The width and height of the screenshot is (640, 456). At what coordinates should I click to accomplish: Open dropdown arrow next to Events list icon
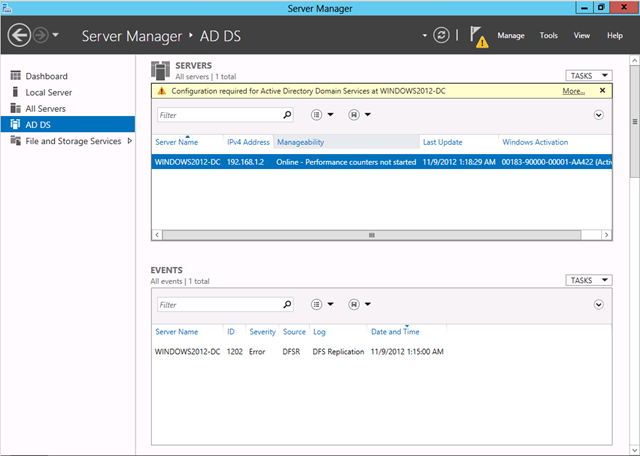(331, 304)
